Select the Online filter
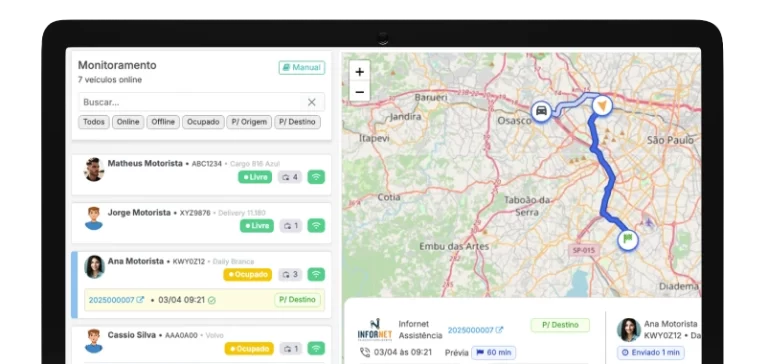This screenshot has width=768, height=364. pyautogui.click(x=128, y=122)
